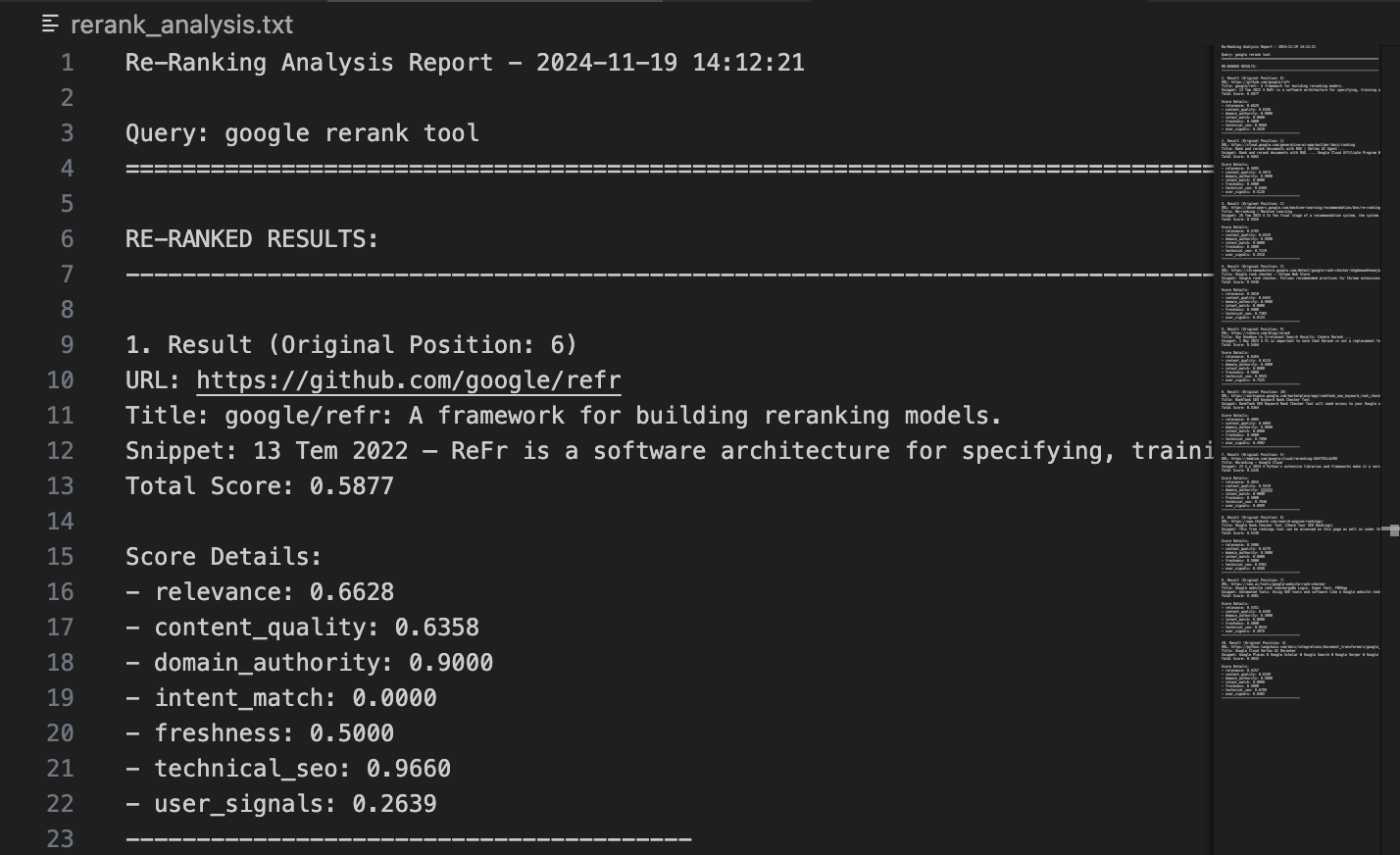Screen dimensions: 1400x855
Task: Click the 'Query: google rerank tool' line
Action: pos(302,133)
